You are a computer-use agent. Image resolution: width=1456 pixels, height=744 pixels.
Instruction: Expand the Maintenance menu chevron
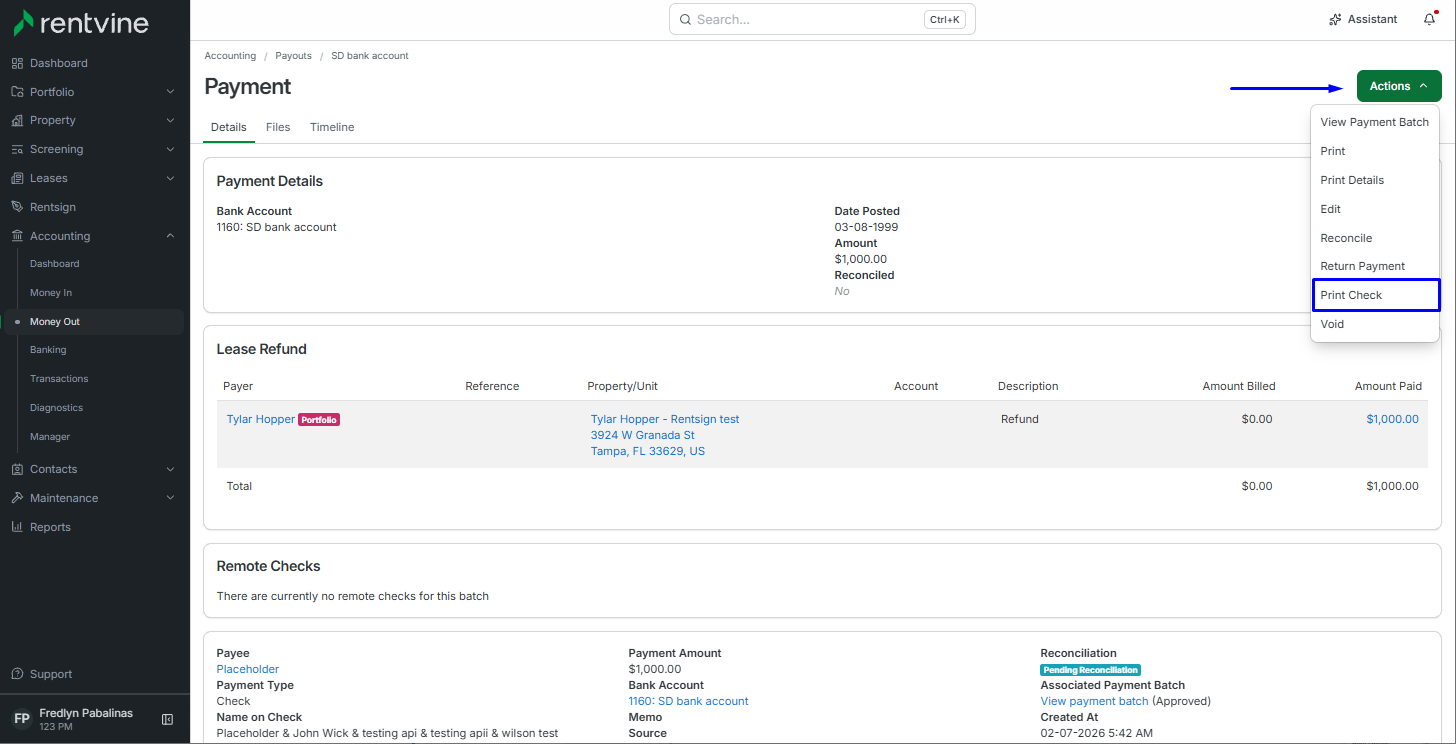(x=170, y=498)
